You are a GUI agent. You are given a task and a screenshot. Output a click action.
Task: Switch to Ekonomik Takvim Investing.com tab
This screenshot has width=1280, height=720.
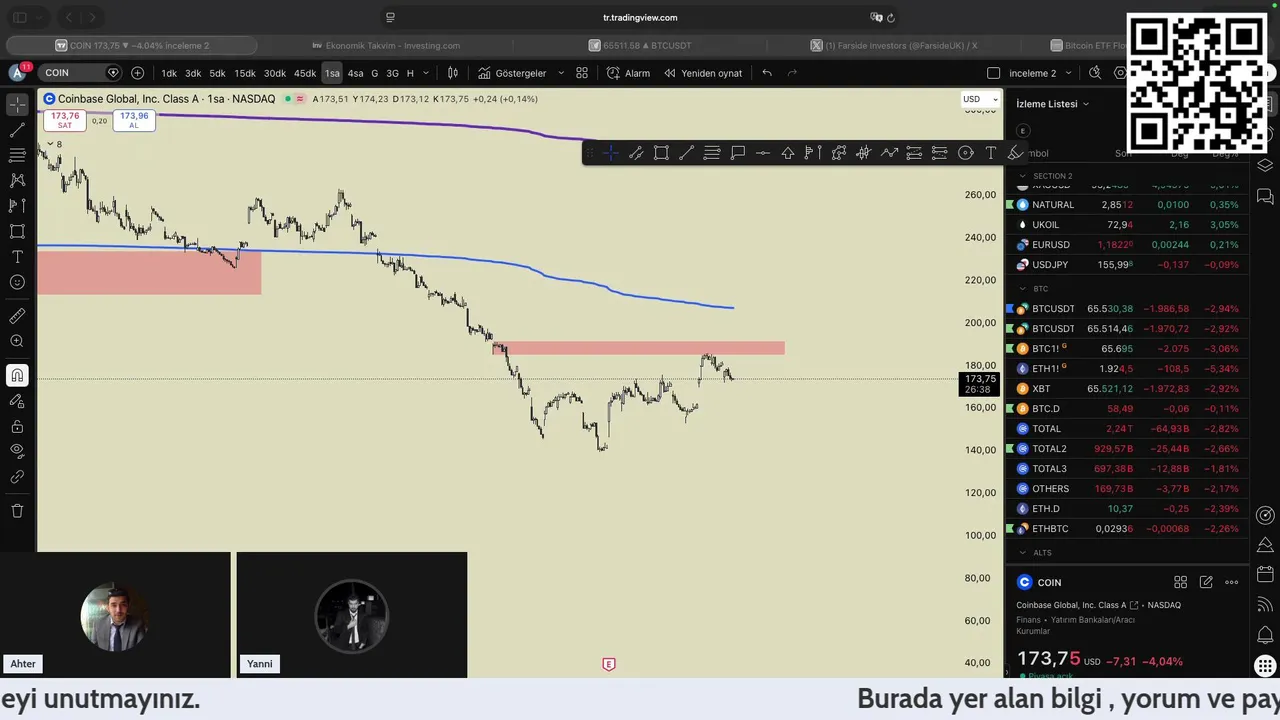pyautogui.click(x=386, y=46)
